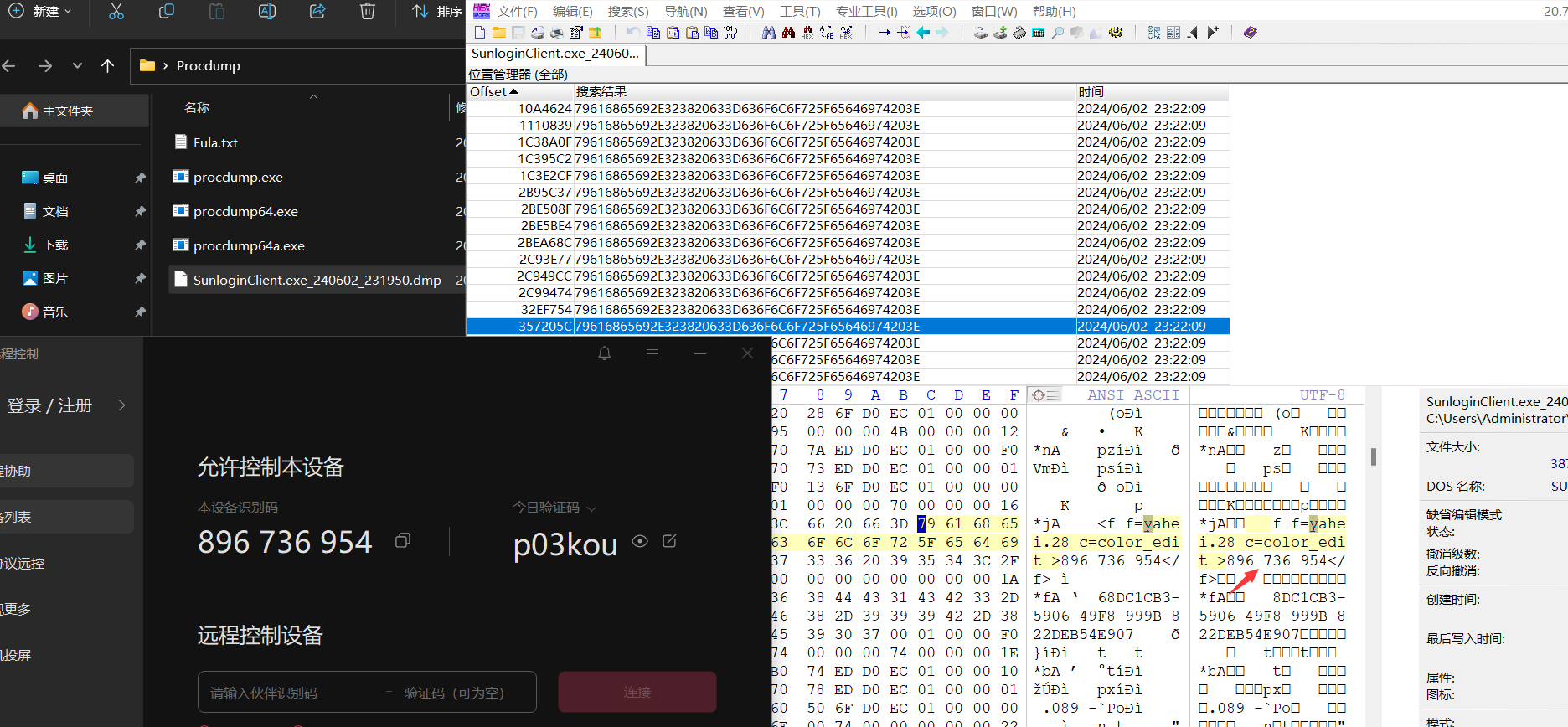Click the New file icon in WinHex toolbar
Image resolution: width=1568 pixels, height=727 pixels.
(480, 32)
